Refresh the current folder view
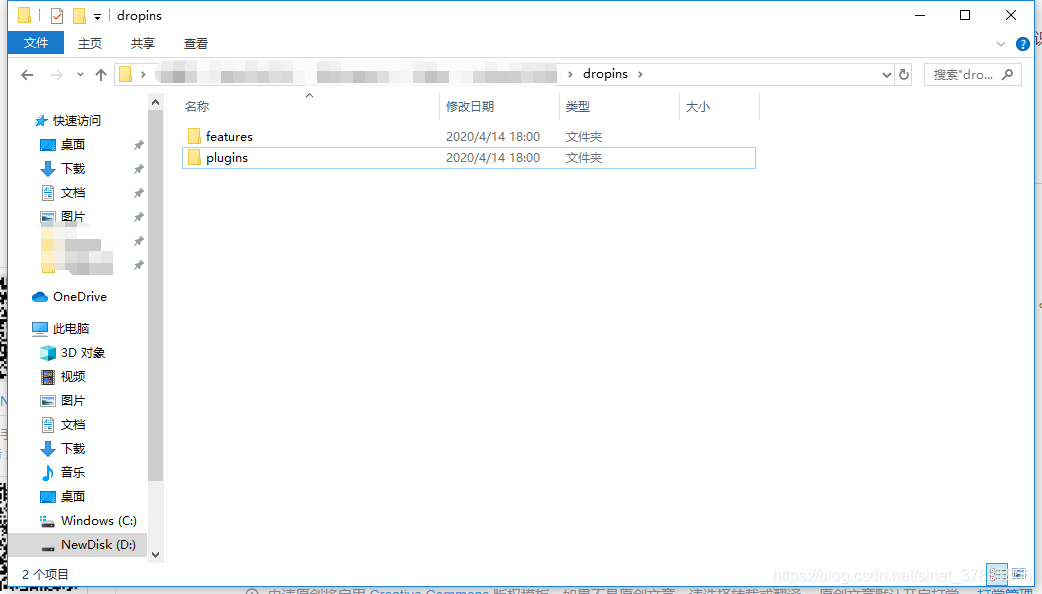The width and height of the screenshot is (1042, 594). tap(904, 74)
